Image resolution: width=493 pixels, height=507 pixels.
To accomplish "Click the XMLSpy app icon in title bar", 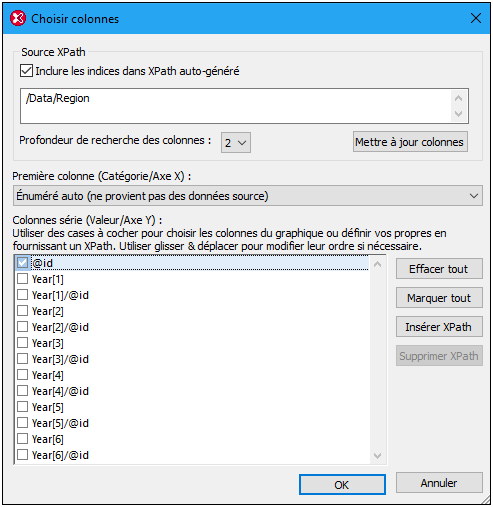I will coord(18,18).
